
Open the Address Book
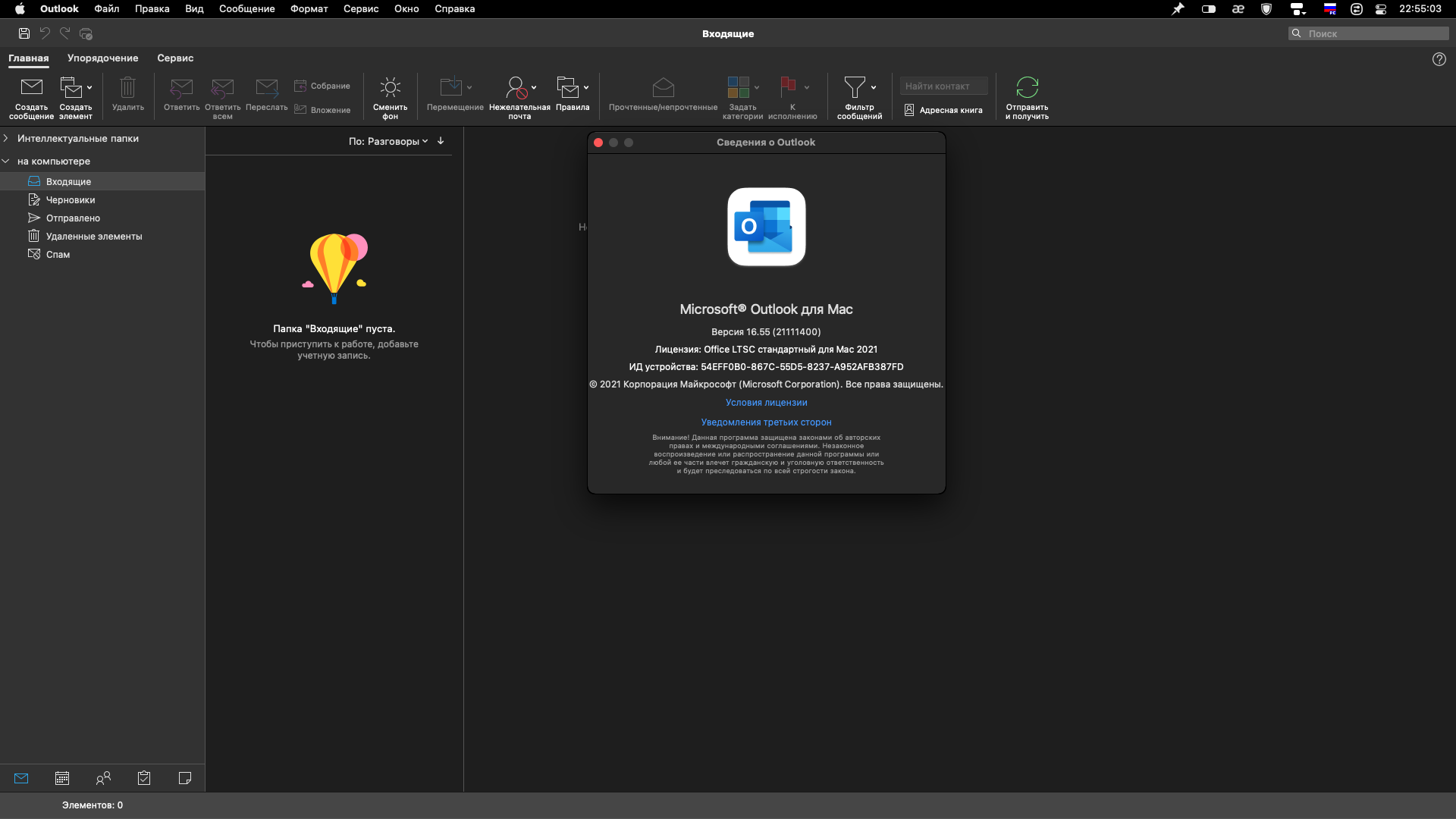coord(943,110)
